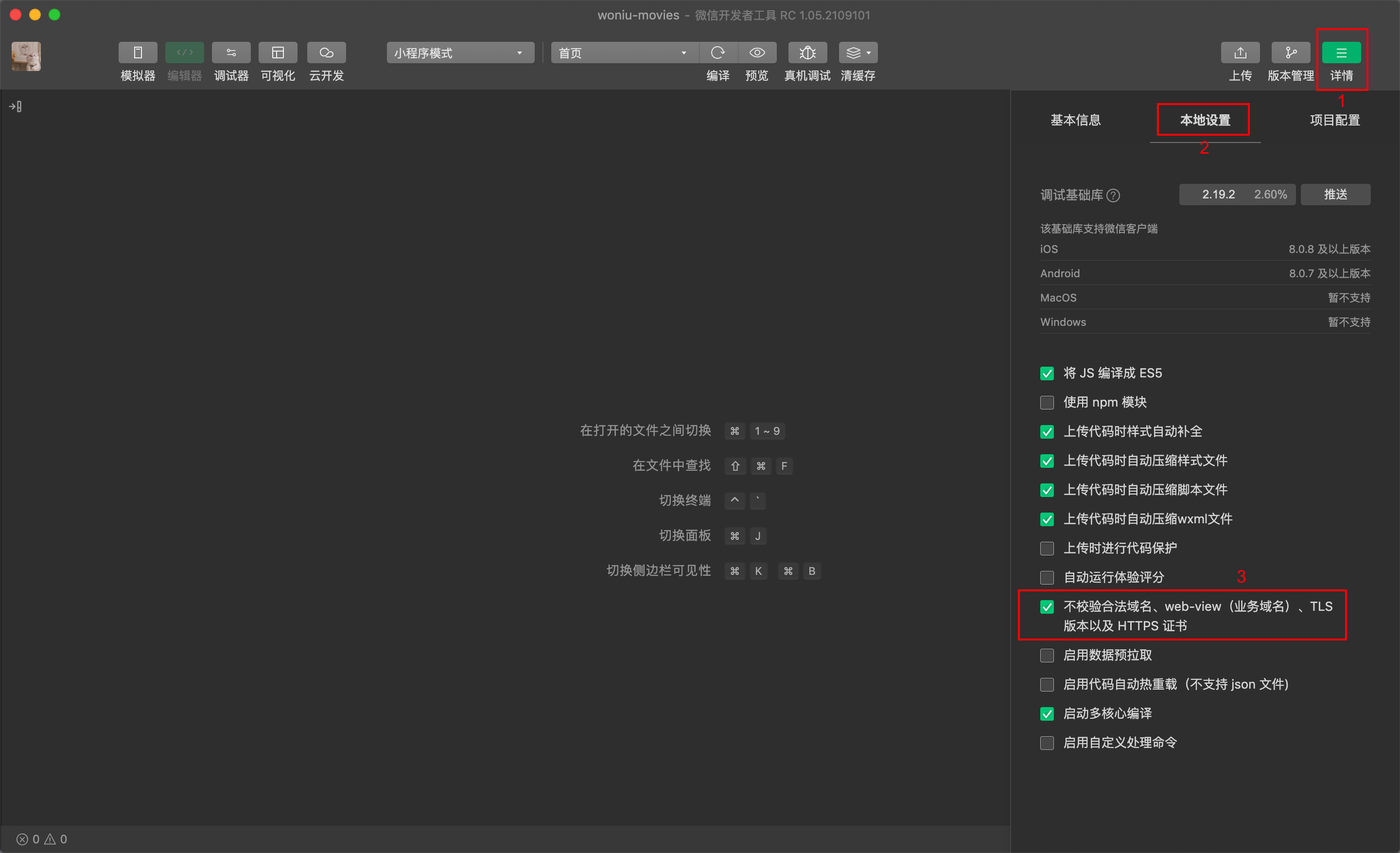Open the 首页 page selector dropdown

(x=625, y=53)
